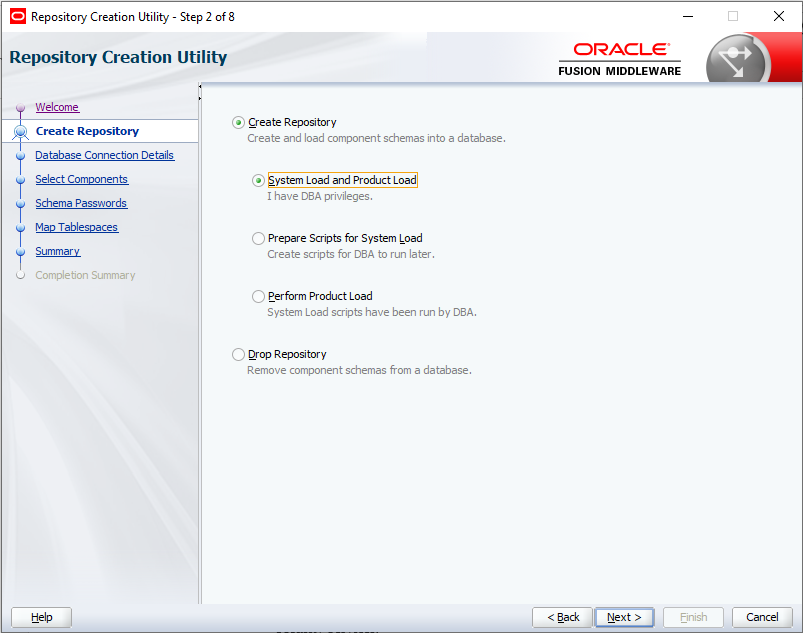Screen dimensions: 803x633
Task: Select System Load and Product Load option
Action: click(258, 180)
